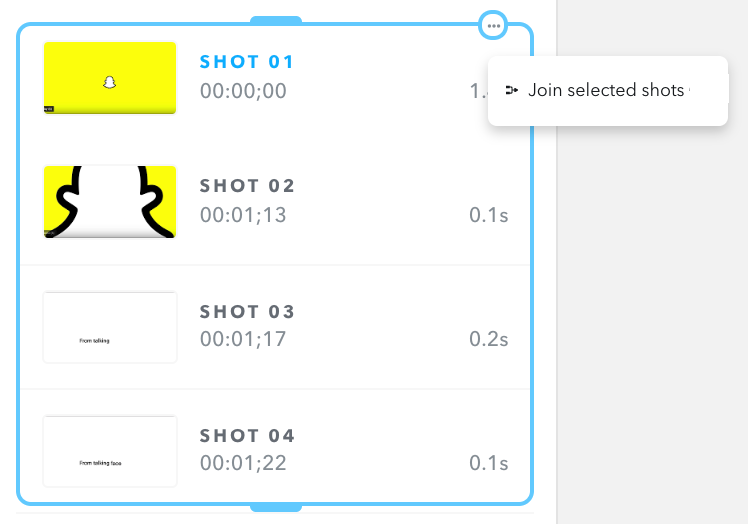
Task: Click Shot 04's 0.1s duration
Action: tap(488, 463)
